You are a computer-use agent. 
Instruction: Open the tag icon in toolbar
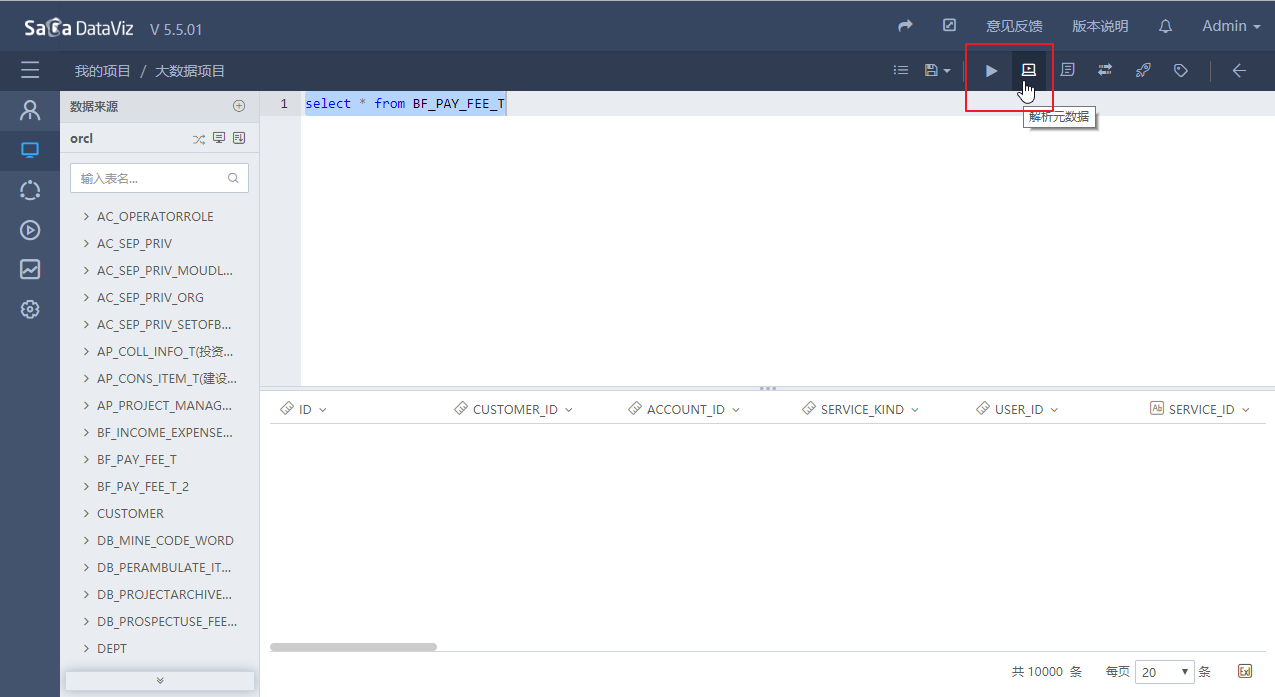1181,71
